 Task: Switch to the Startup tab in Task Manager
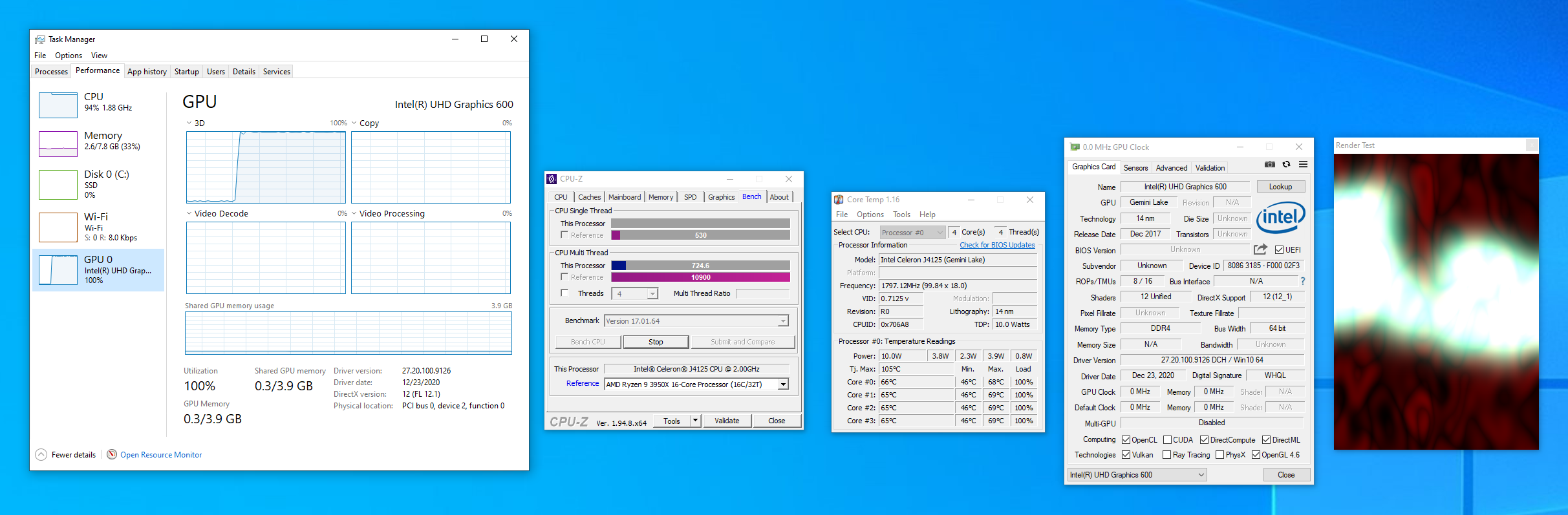click(187, 72)
